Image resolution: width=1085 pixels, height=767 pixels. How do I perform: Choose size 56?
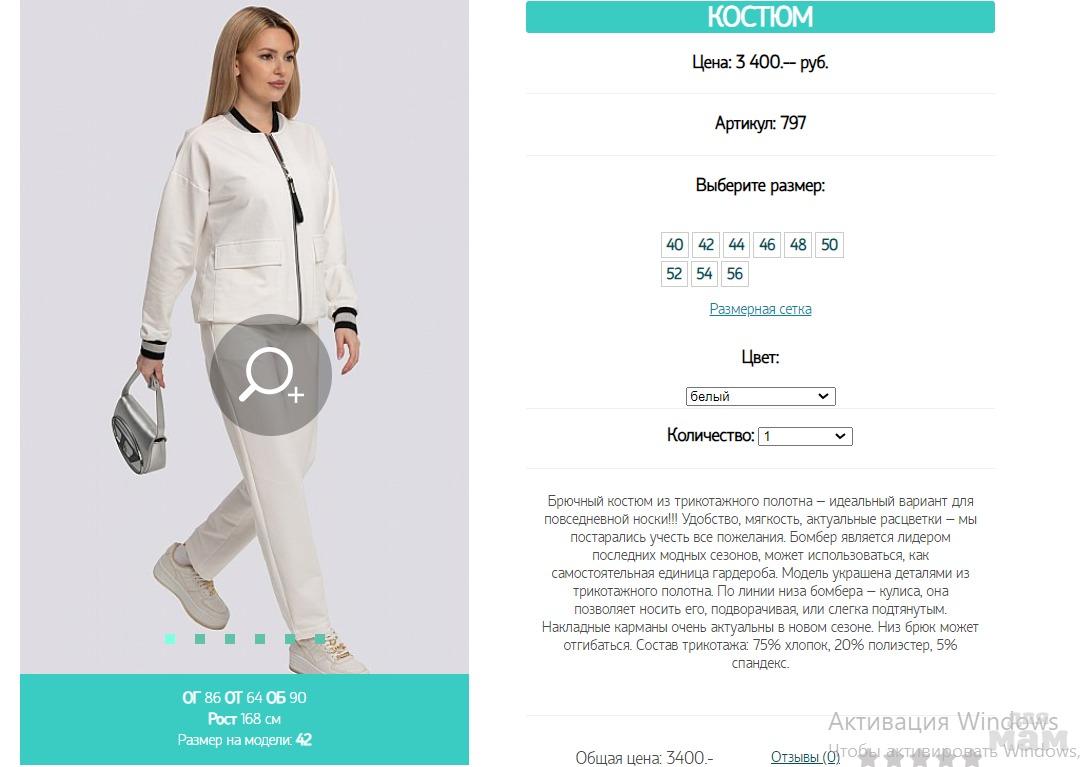coord(735,274)
